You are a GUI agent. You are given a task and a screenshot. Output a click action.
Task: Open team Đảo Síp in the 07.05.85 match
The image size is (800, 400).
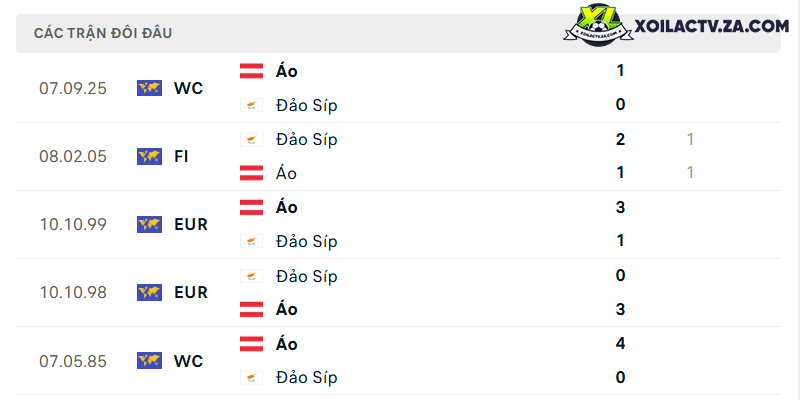tap(307, 378)
